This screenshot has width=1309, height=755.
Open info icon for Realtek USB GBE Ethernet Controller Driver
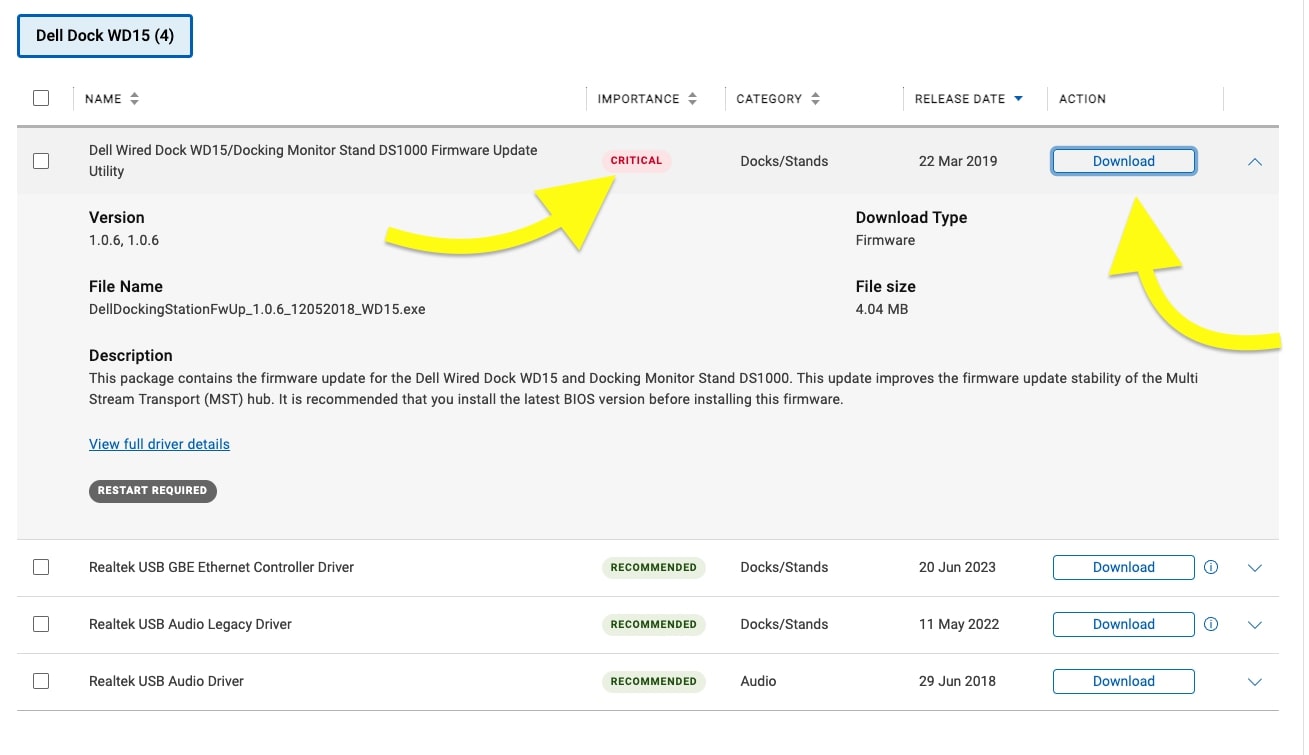point(1211,567)
